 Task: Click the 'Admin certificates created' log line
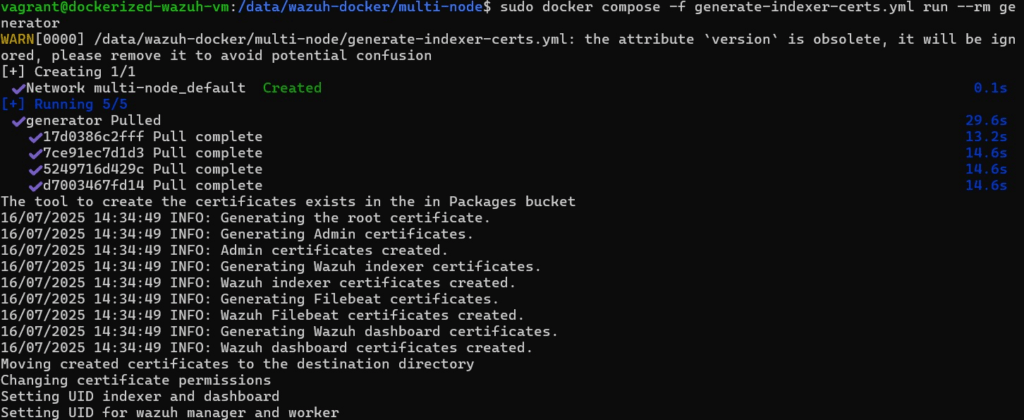click(x=224, y=250)
